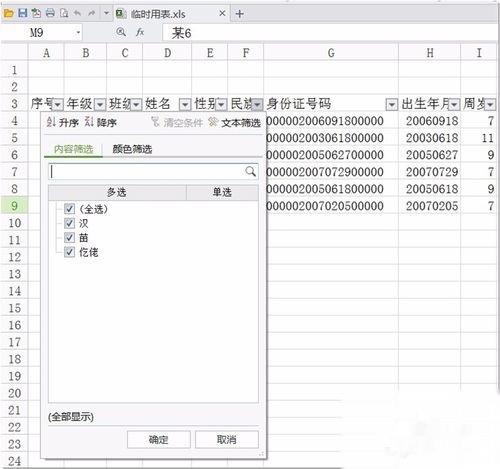The height and width of the screenshot is (469, 500).
Task: Switch to 颜色筛选 tab
Action: pyautogui.click(x=132, y=149)
